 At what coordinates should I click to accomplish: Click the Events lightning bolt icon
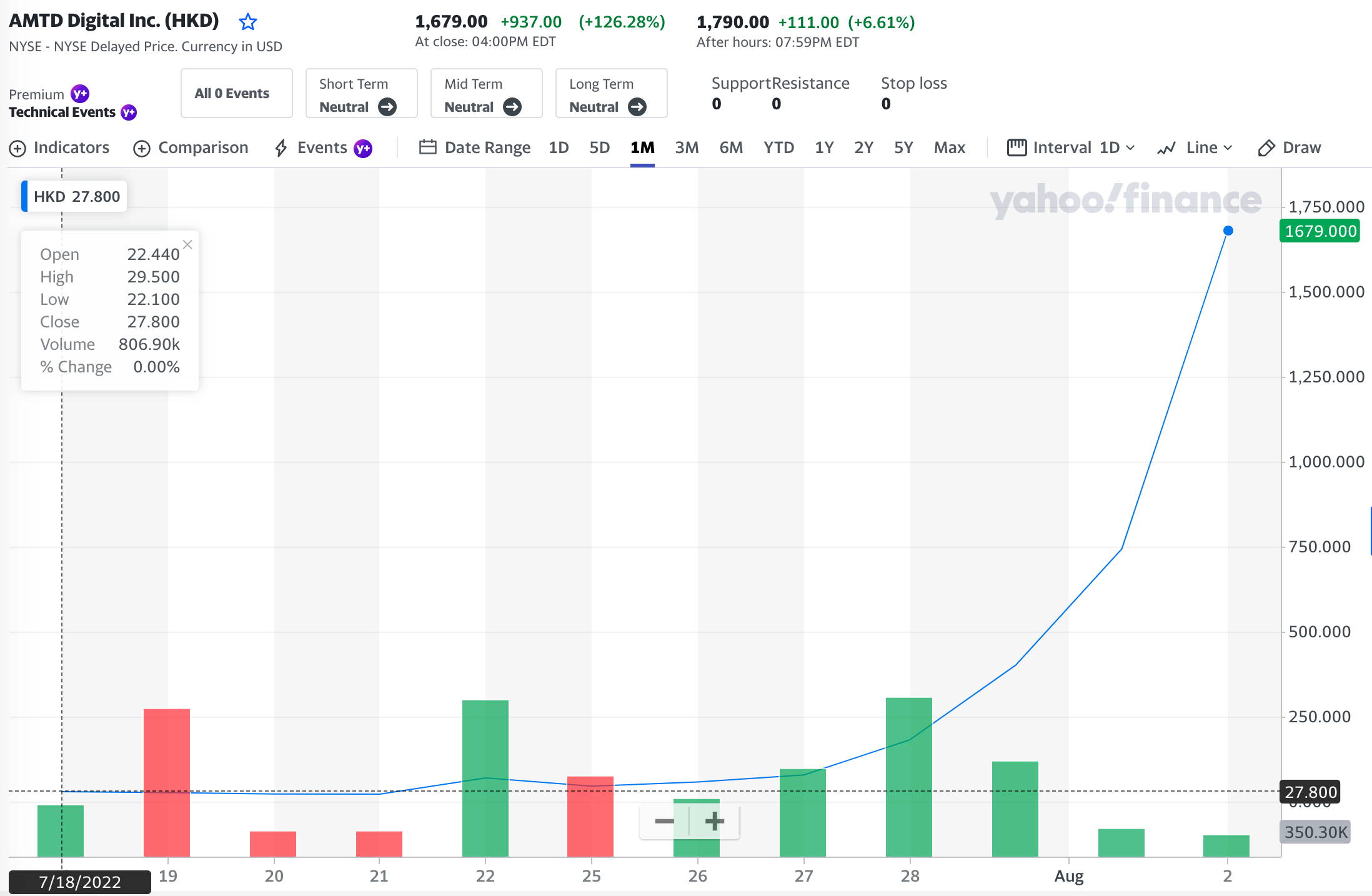tap(281, 148)
